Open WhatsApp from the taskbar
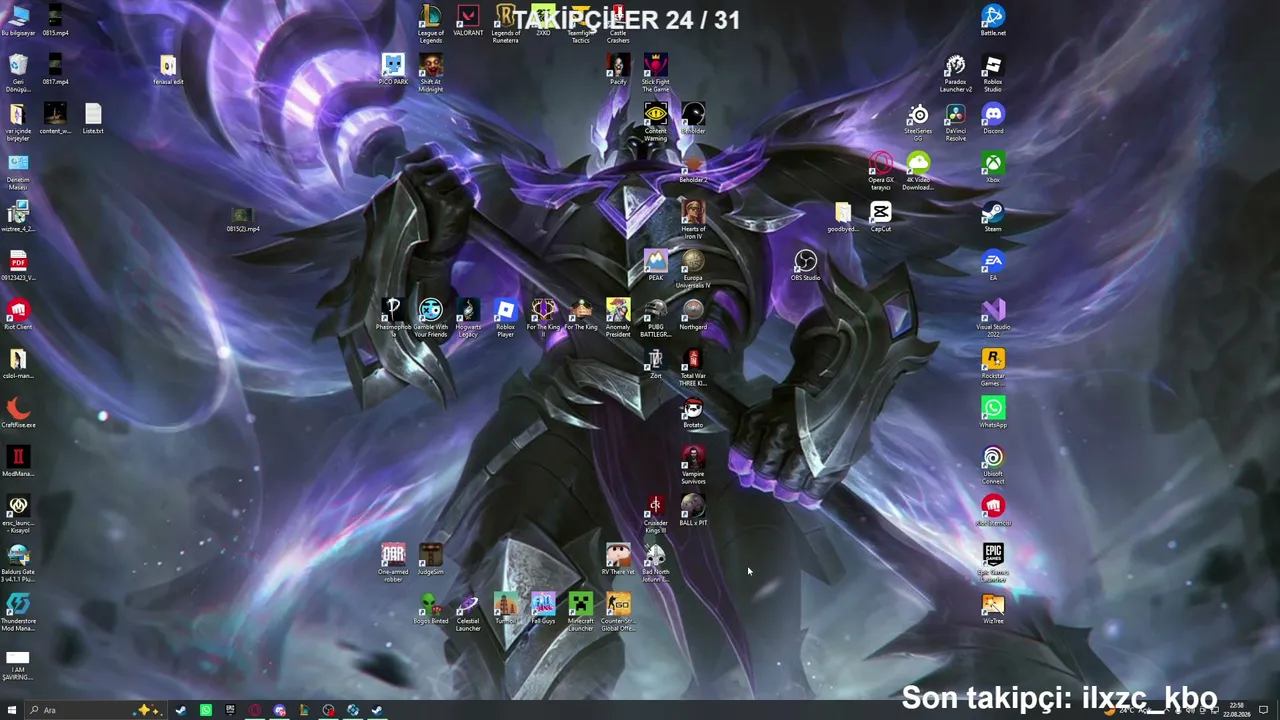Screen dimensions: 1280x720 206,710
